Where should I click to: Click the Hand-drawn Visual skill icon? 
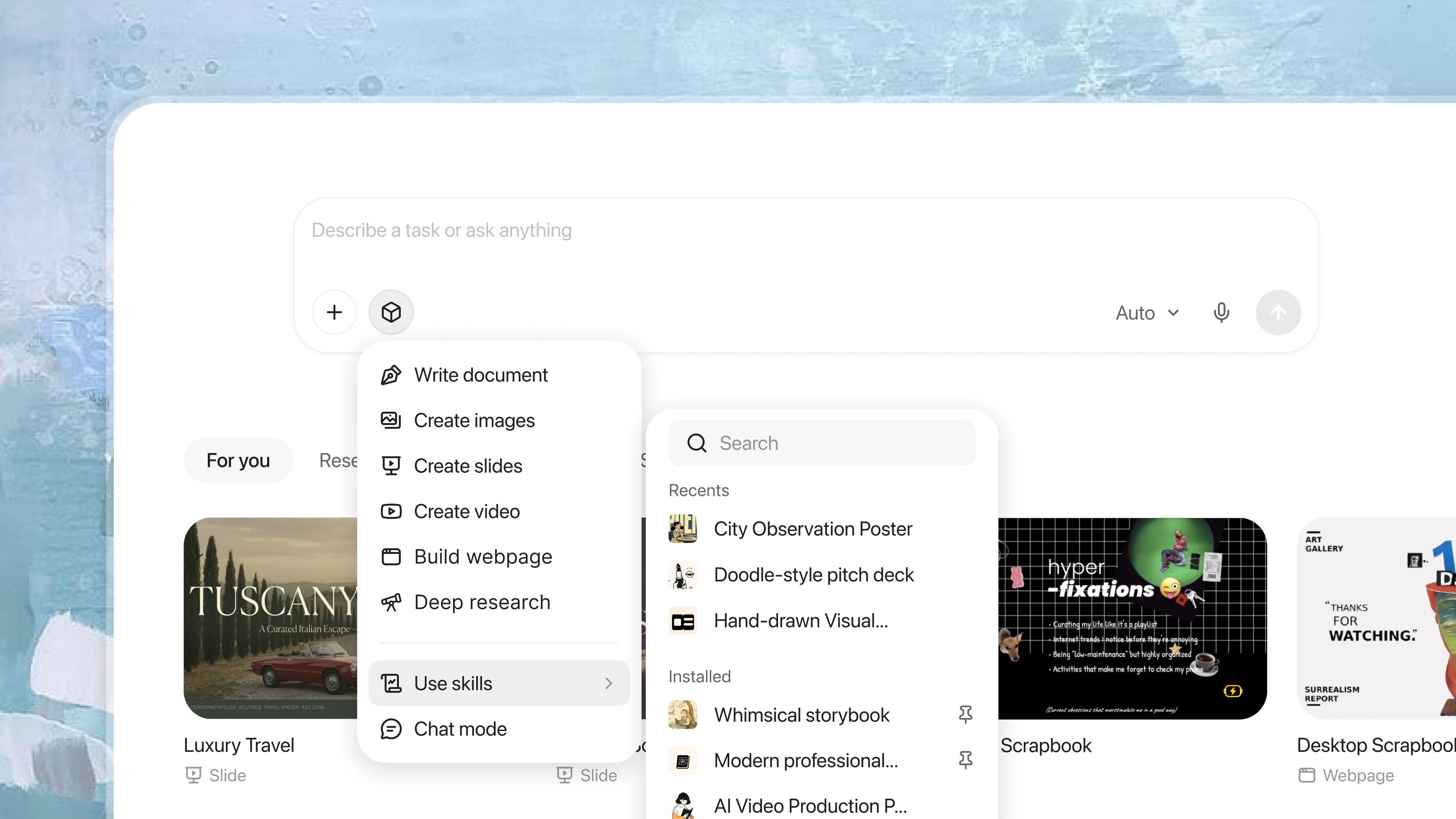(682, 621)
